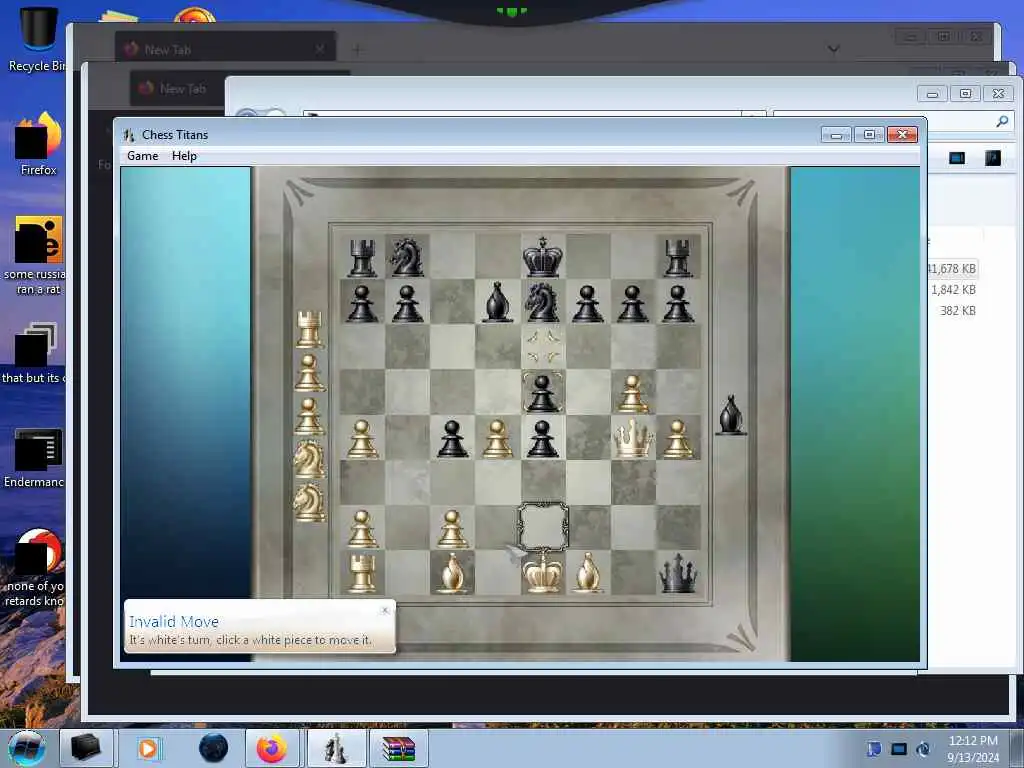
Task: Select the white queen on g4
Action: pos(632,438)
